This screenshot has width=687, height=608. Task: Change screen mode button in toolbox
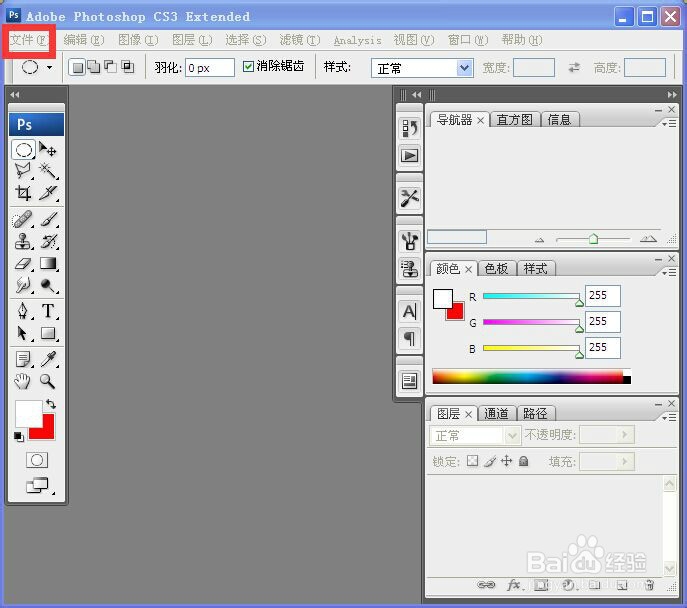pyautogui.click(x=37, y=485)
